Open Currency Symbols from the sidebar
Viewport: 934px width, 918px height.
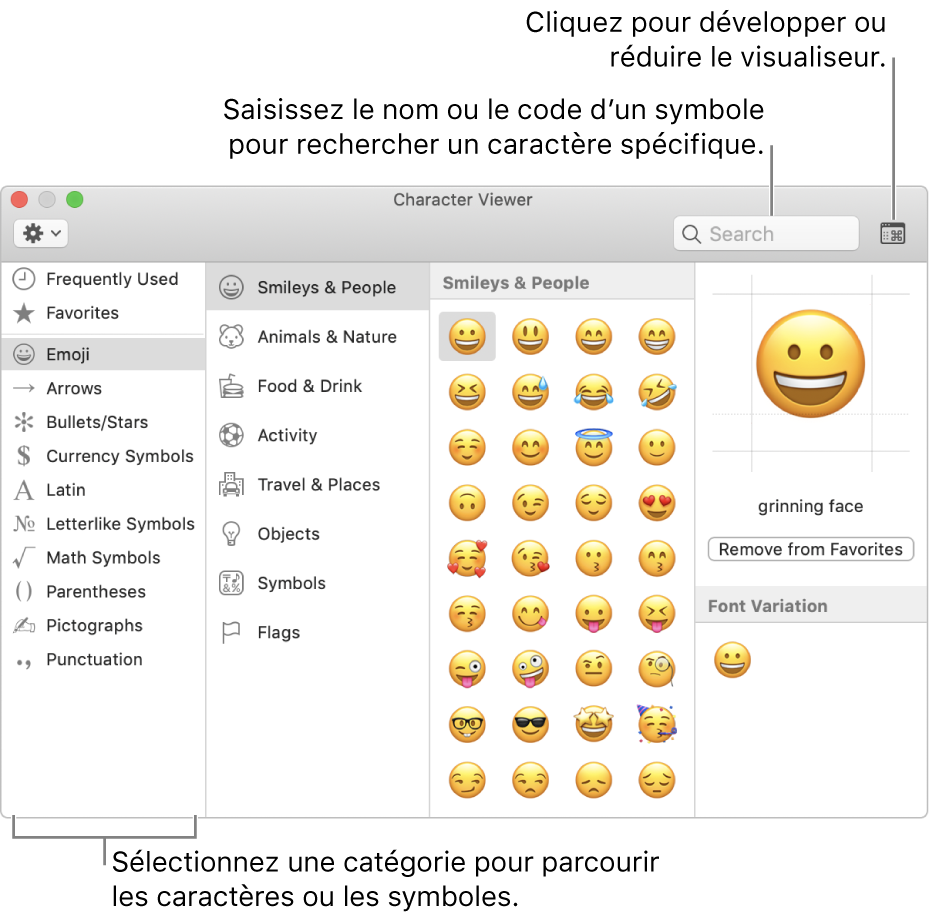point(119,456)
